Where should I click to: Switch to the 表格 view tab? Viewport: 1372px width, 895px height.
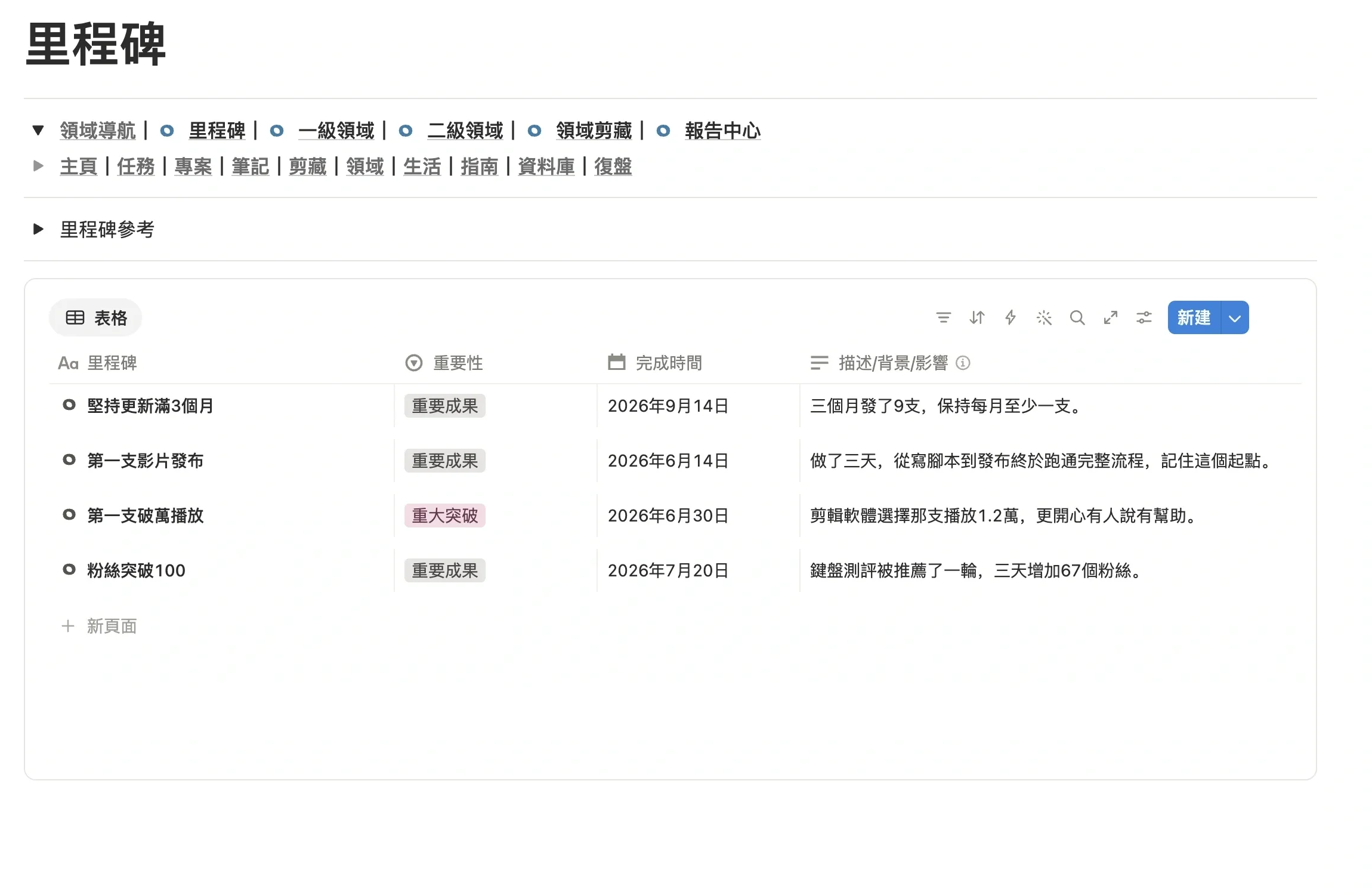click(x=95, y=318)
